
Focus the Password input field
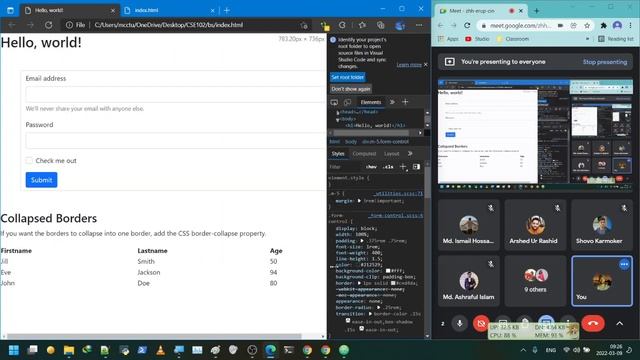point(176,141)
